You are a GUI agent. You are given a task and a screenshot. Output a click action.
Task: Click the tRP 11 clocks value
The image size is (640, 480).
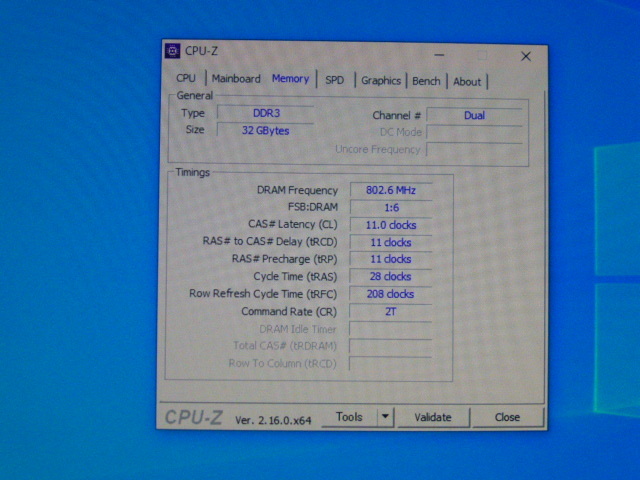tap(391, 259)
